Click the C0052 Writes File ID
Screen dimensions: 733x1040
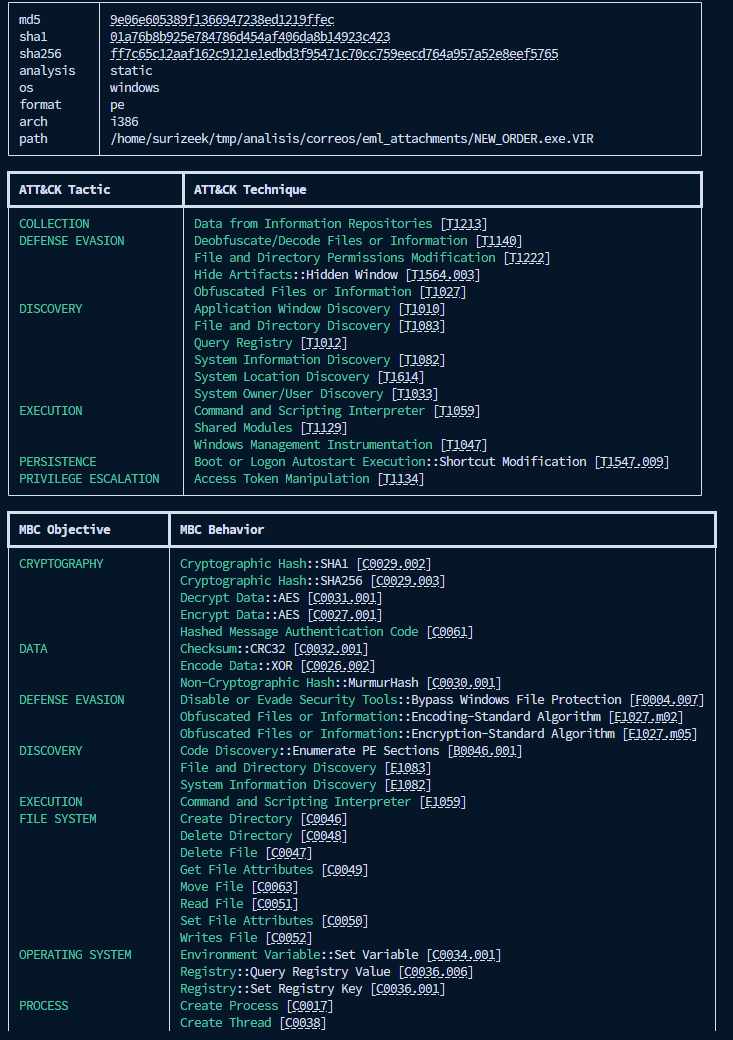coord(289,938)
